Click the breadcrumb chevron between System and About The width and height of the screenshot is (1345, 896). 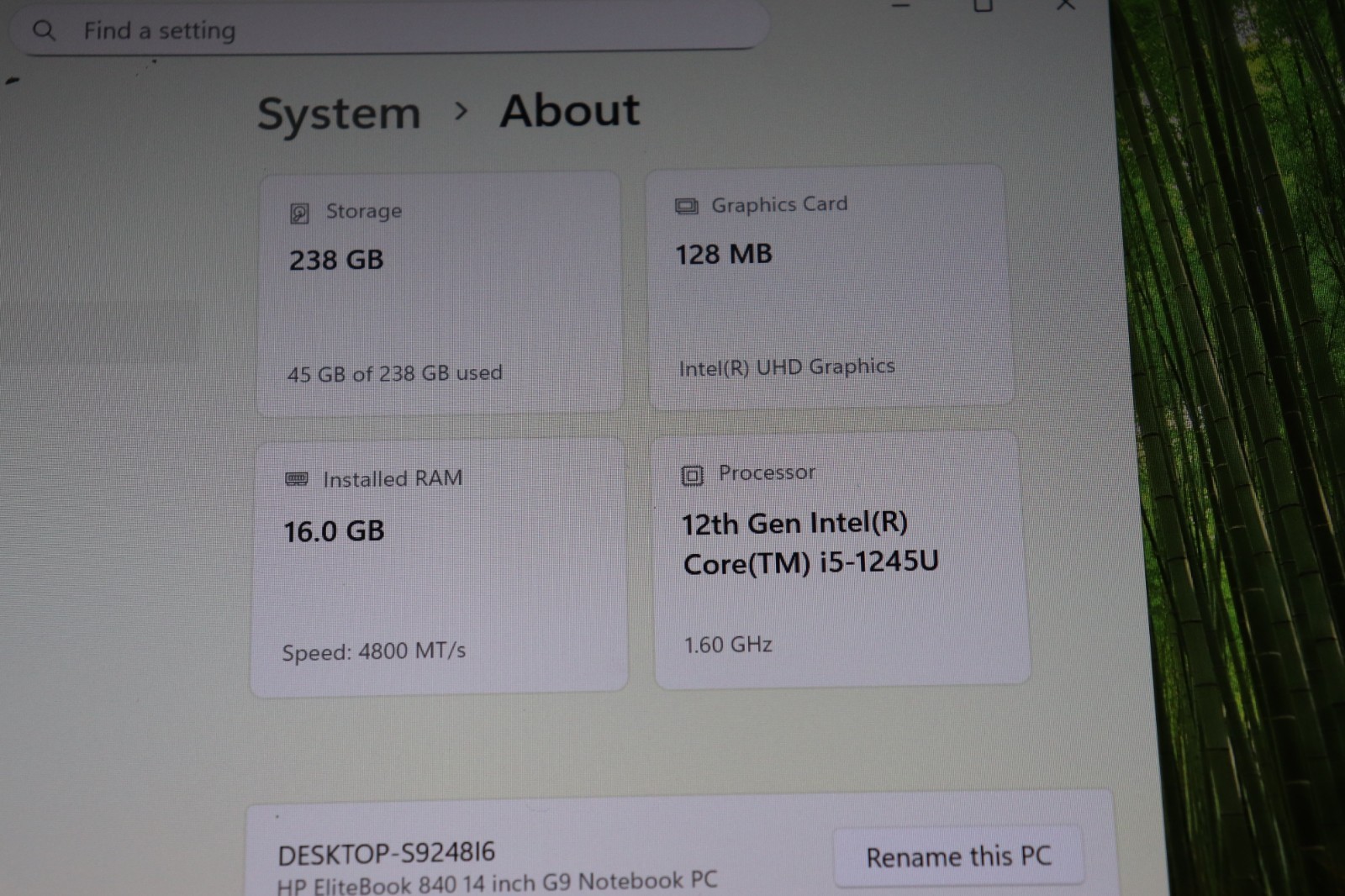pos(460,111)
